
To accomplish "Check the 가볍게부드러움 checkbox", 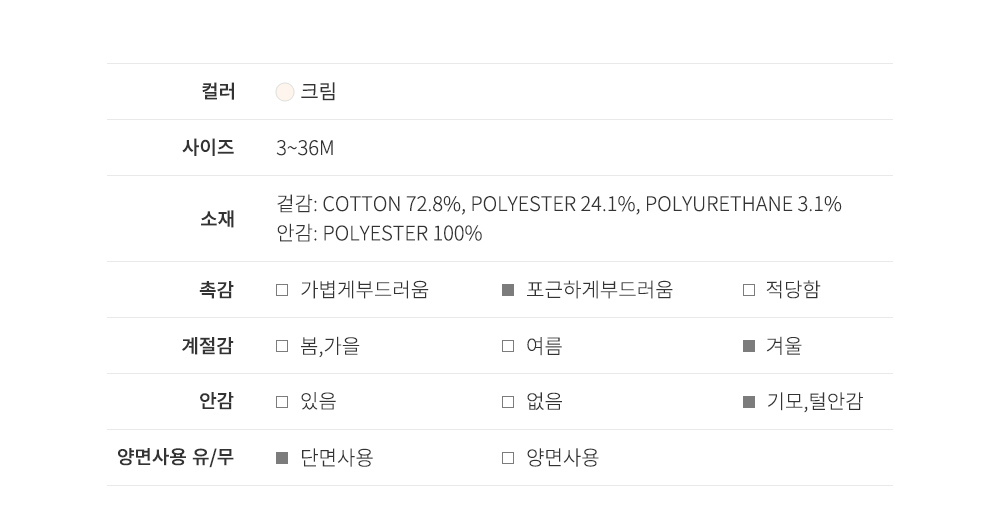I will 282,290.
